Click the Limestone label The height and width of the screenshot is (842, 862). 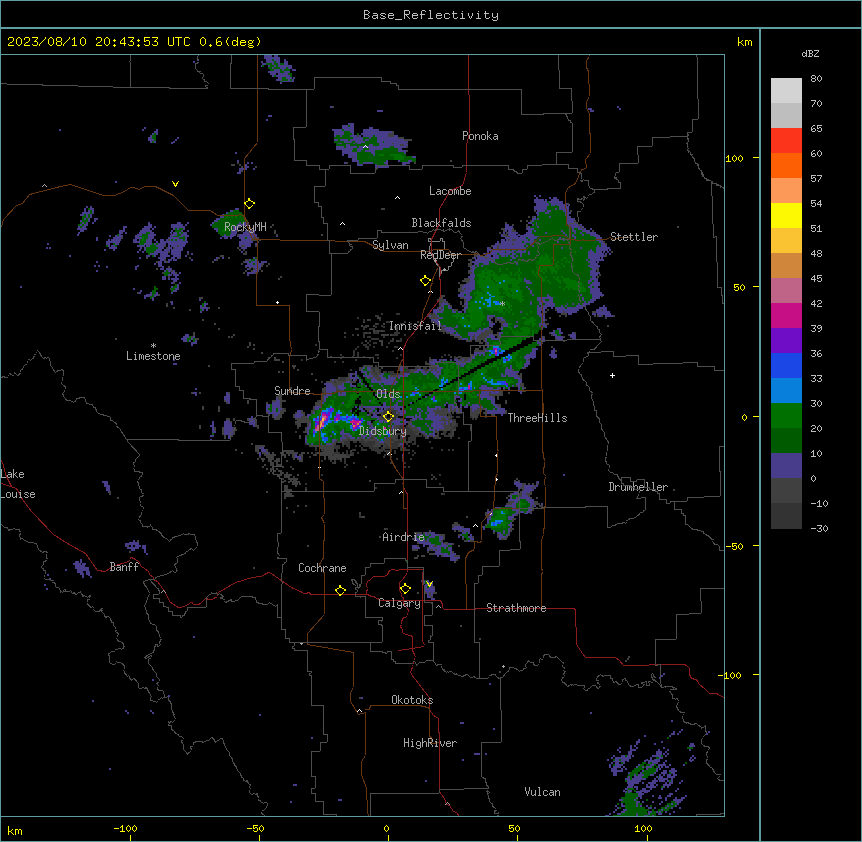pos(153,356)
